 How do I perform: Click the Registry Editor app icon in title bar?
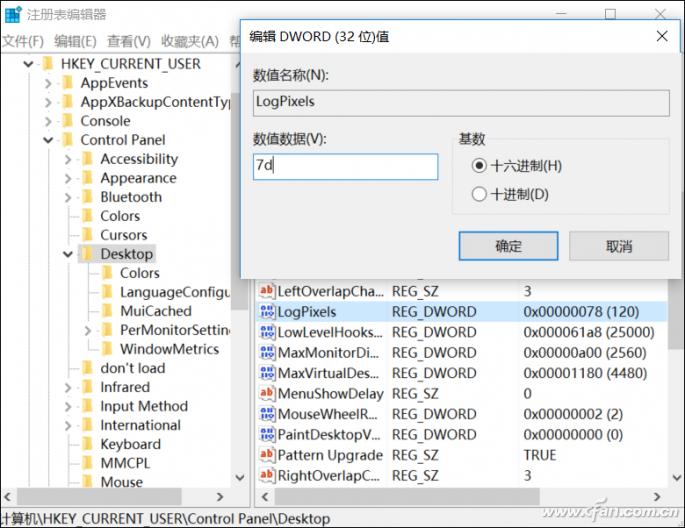[x=13, y=14]
